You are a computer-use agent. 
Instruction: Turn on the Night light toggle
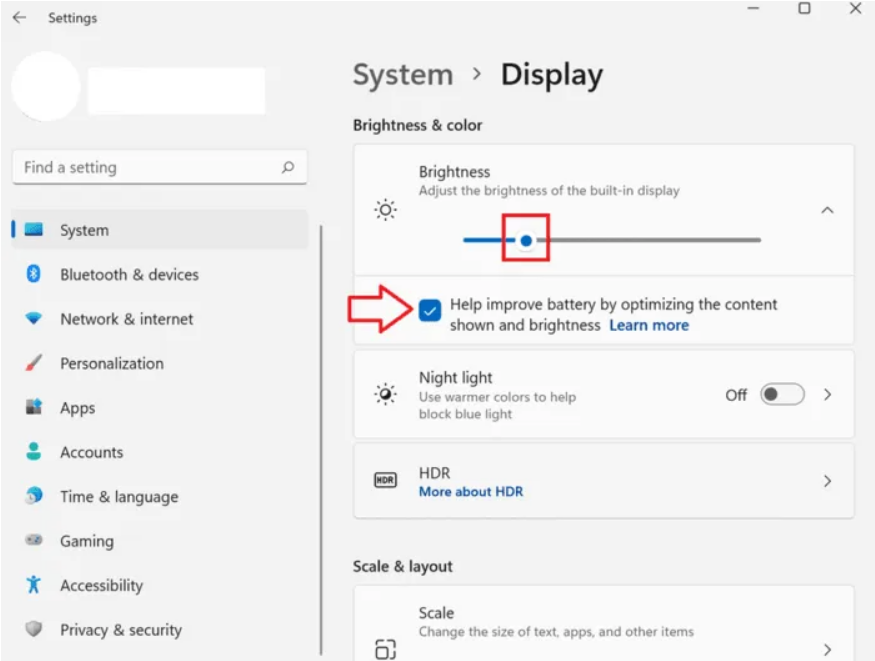[781, 395]
